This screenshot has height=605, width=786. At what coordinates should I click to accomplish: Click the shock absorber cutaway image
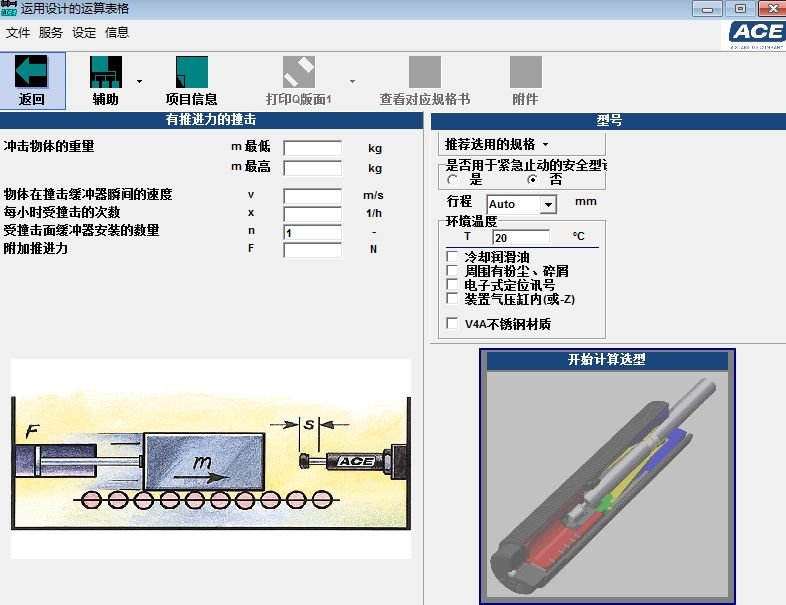coord(607,484)
